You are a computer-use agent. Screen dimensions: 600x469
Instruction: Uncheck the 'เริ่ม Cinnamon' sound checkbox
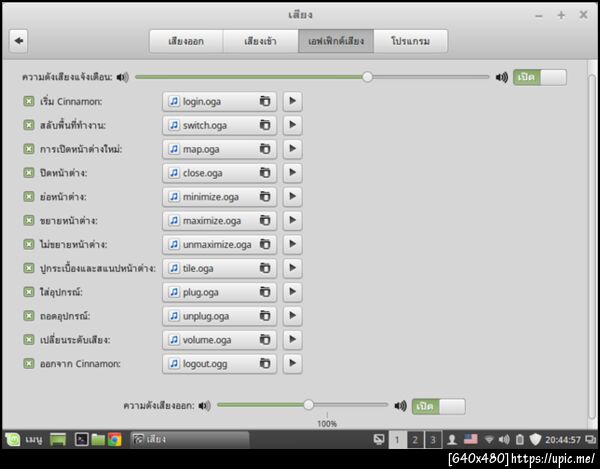coord(29,101)
